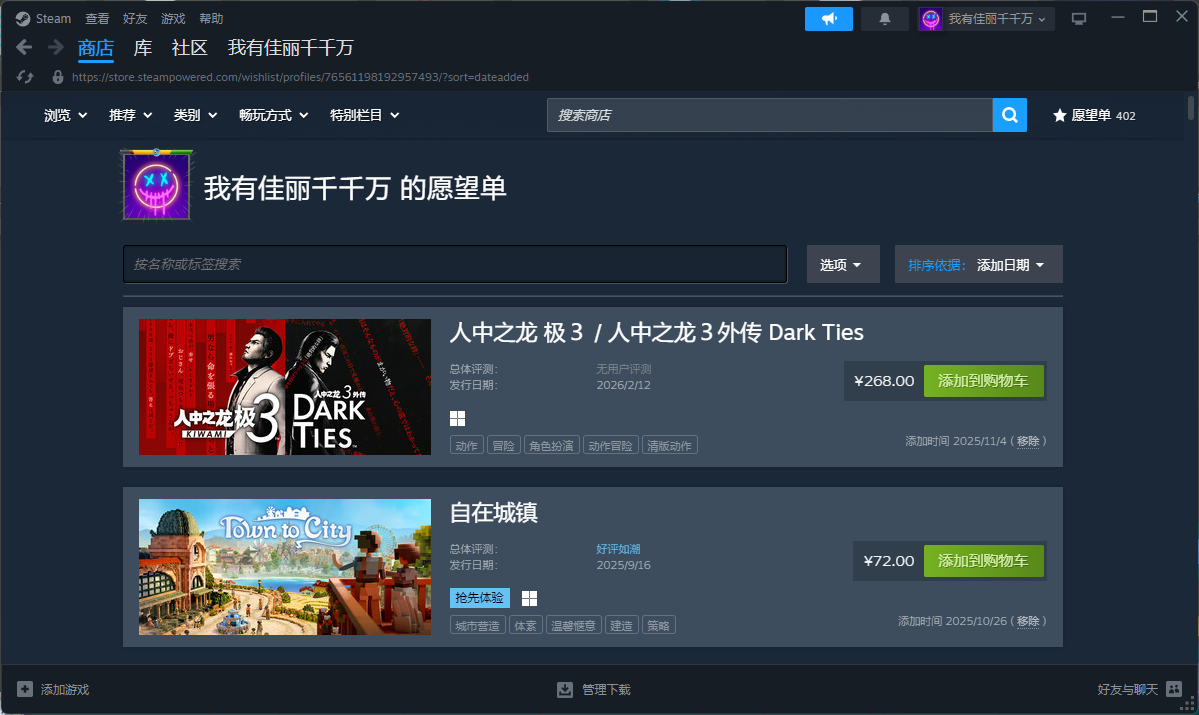This screenshot has height=715, width=1199.
Task: Reload page using refresh icon
Action: pyautogui.click(x=26, y=77)
